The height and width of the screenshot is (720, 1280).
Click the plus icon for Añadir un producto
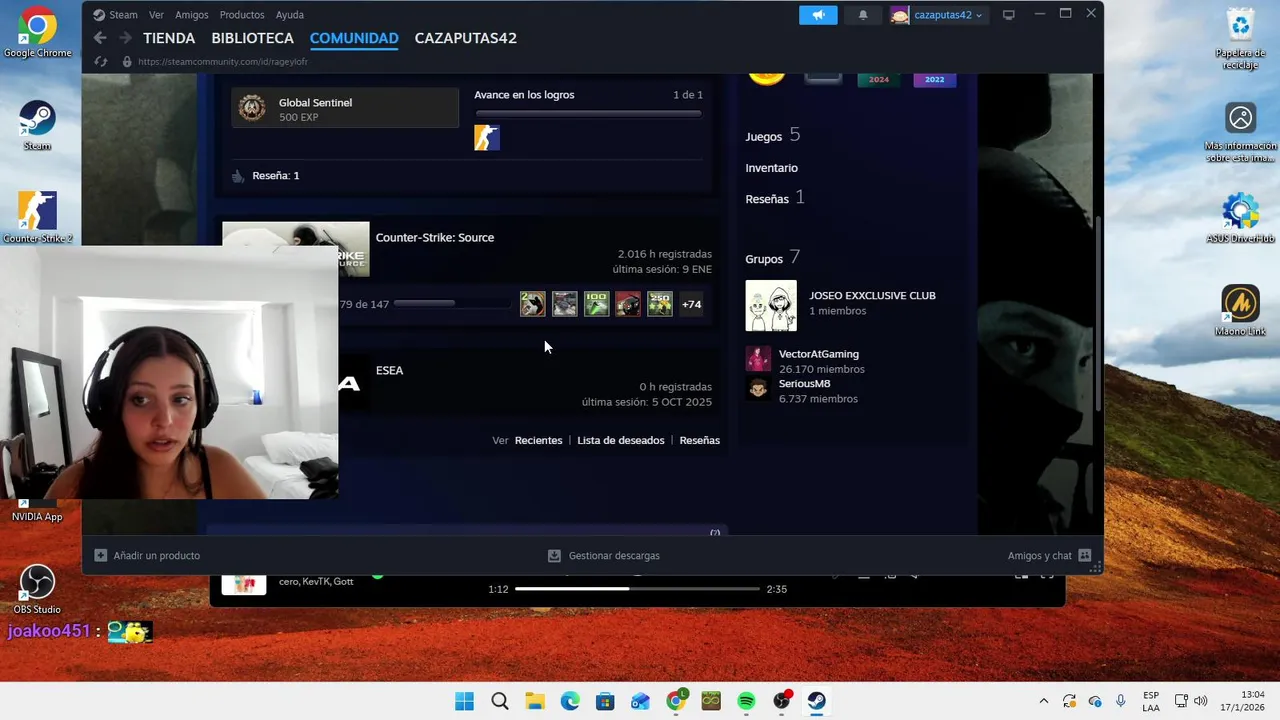click(x=100, y=555)
